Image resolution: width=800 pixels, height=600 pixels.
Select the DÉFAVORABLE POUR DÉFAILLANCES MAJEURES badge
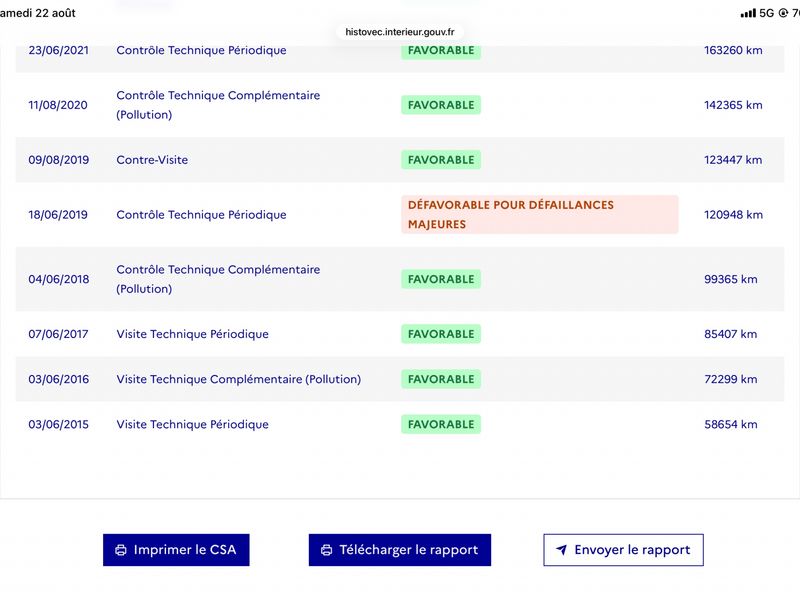(x=540, y=214)
